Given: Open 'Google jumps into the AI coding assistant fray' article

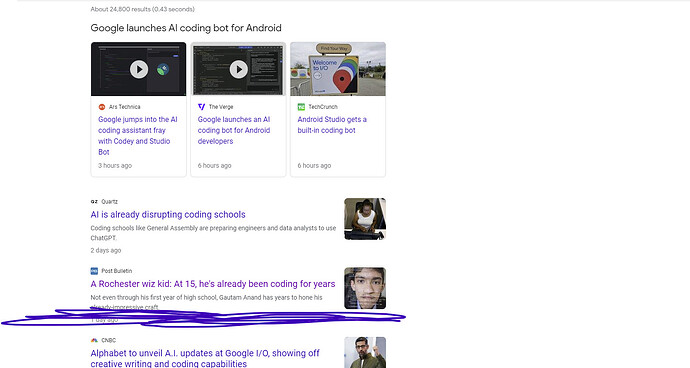Looking at the screenshot, I should pyautogui.click(x=138, y=136).
